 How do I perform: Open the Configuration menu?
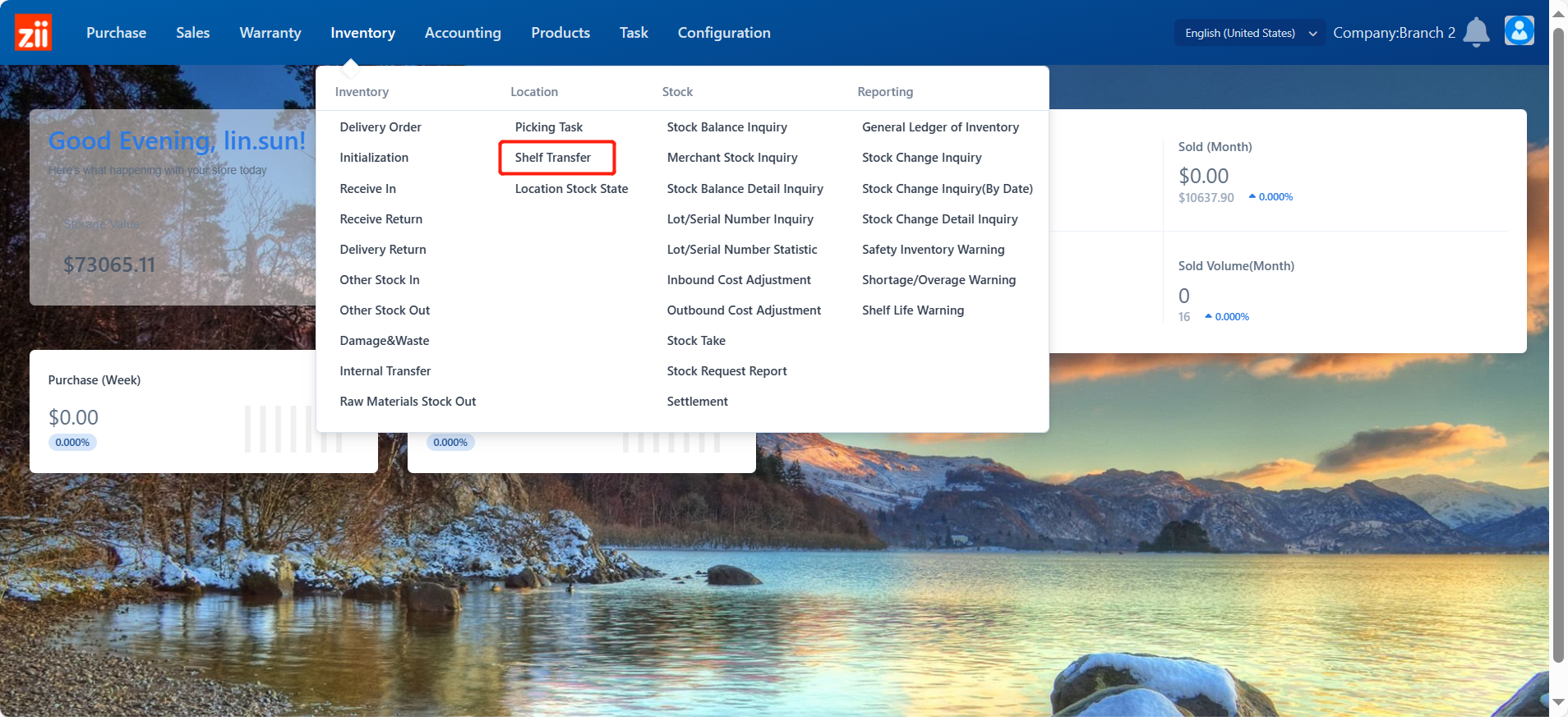724,33
